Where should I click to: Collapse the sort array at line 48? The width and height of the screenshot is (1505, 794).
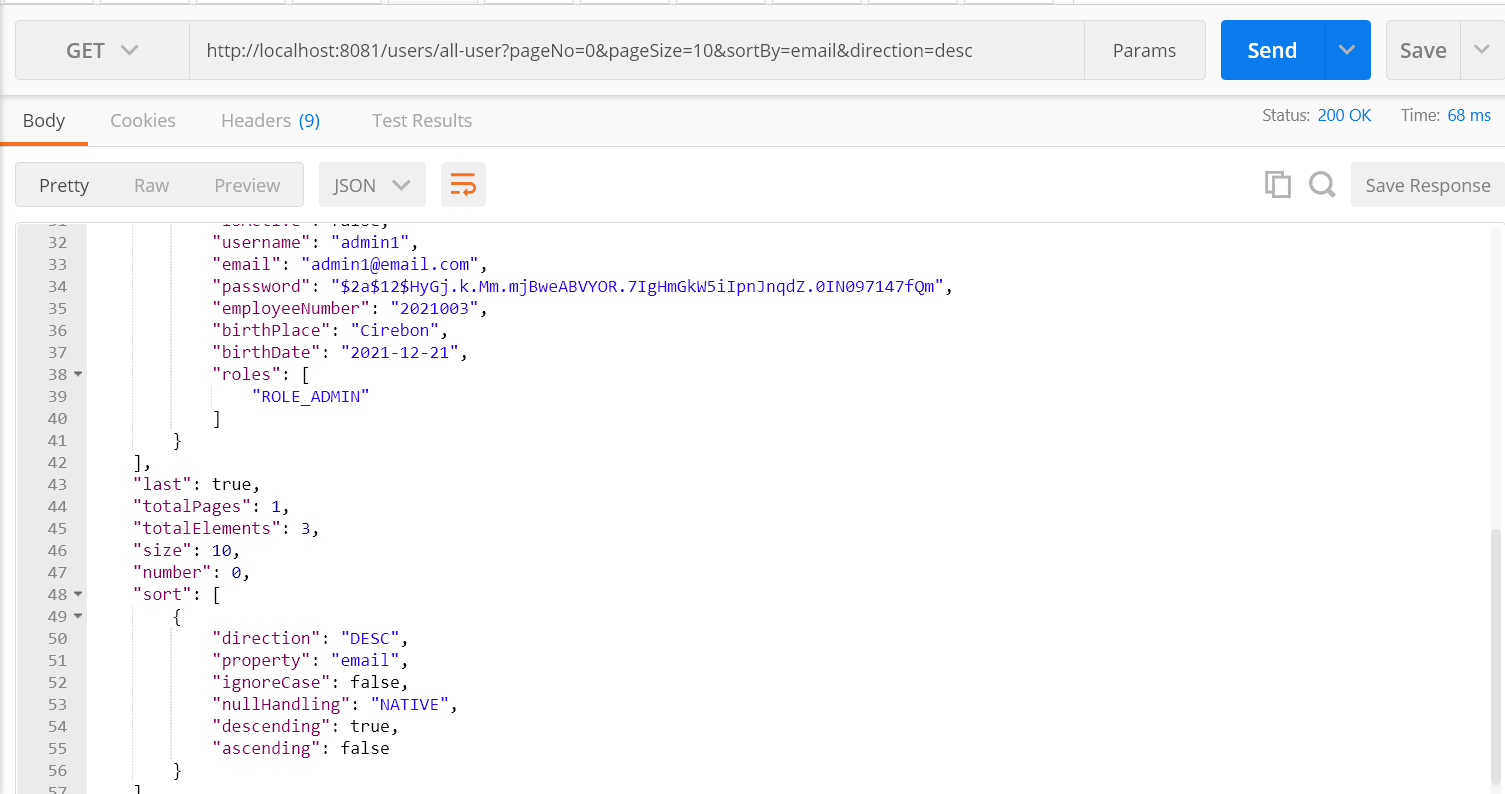(78, 594)
